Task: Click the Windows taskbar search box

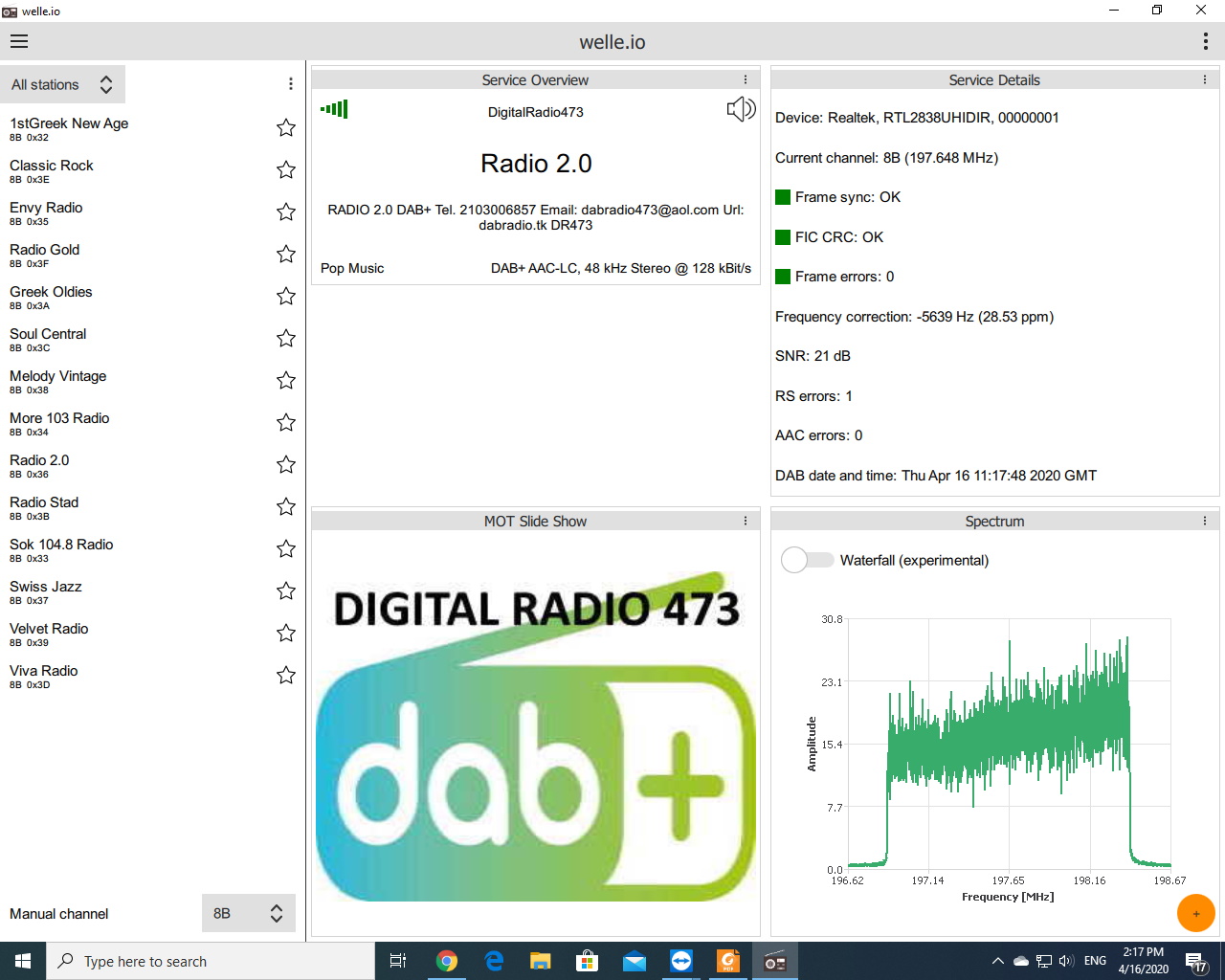Action: (x=211, y=961)
